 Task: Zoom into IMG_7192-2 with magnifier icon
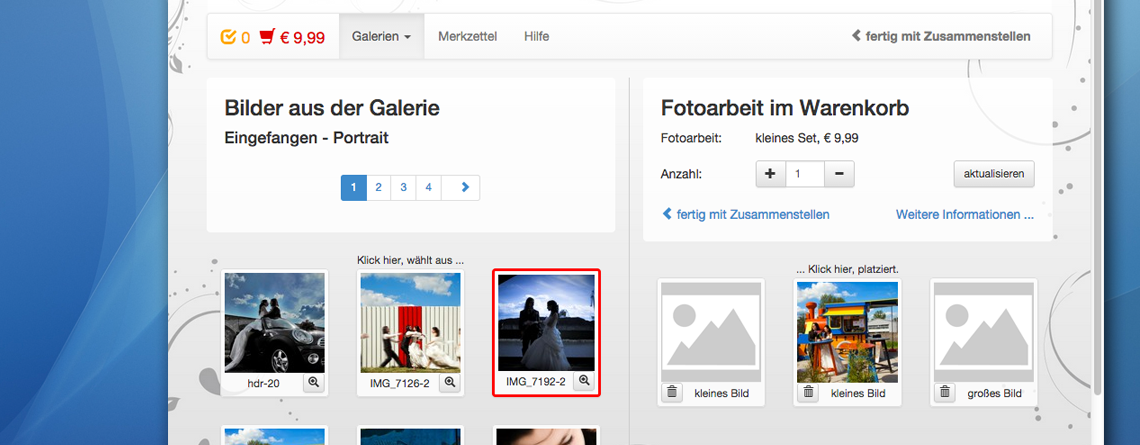click(585, 381)
